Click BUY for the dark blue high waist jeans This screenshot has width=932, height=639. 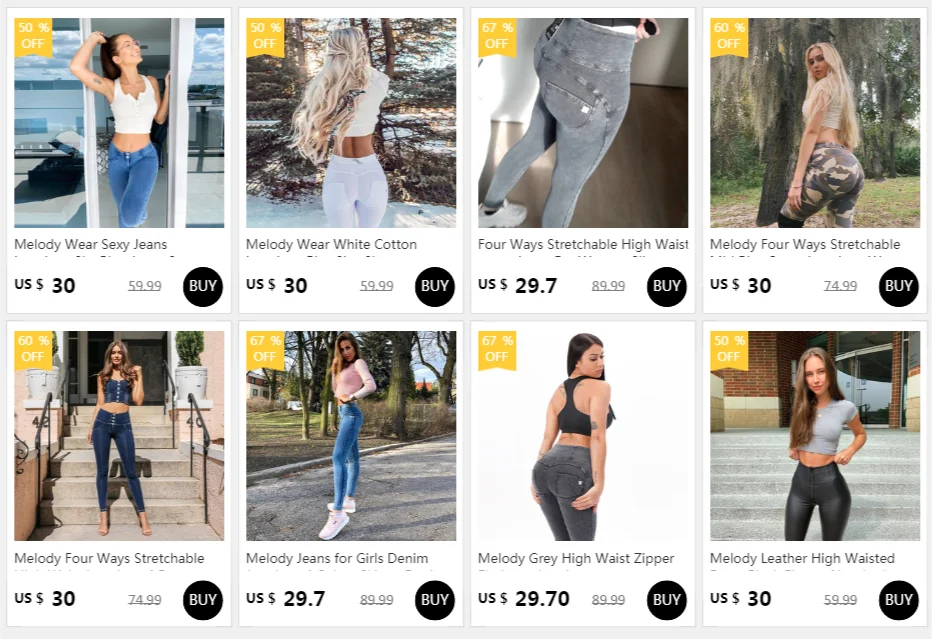[203, 600]
